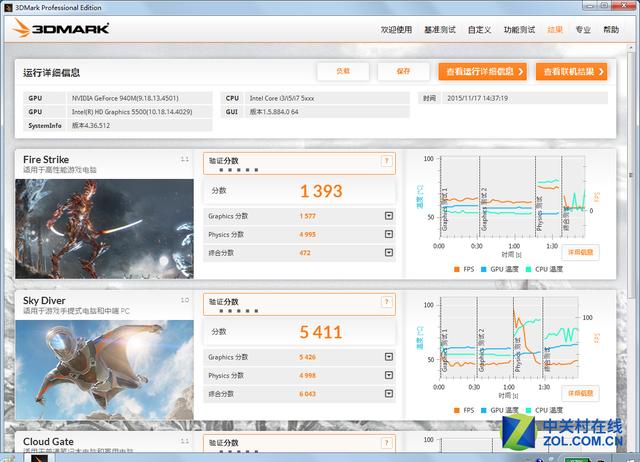The height and width of the screenshot is (462, 640).
Task: Click the 负载 button
Action: click(343, 71)
